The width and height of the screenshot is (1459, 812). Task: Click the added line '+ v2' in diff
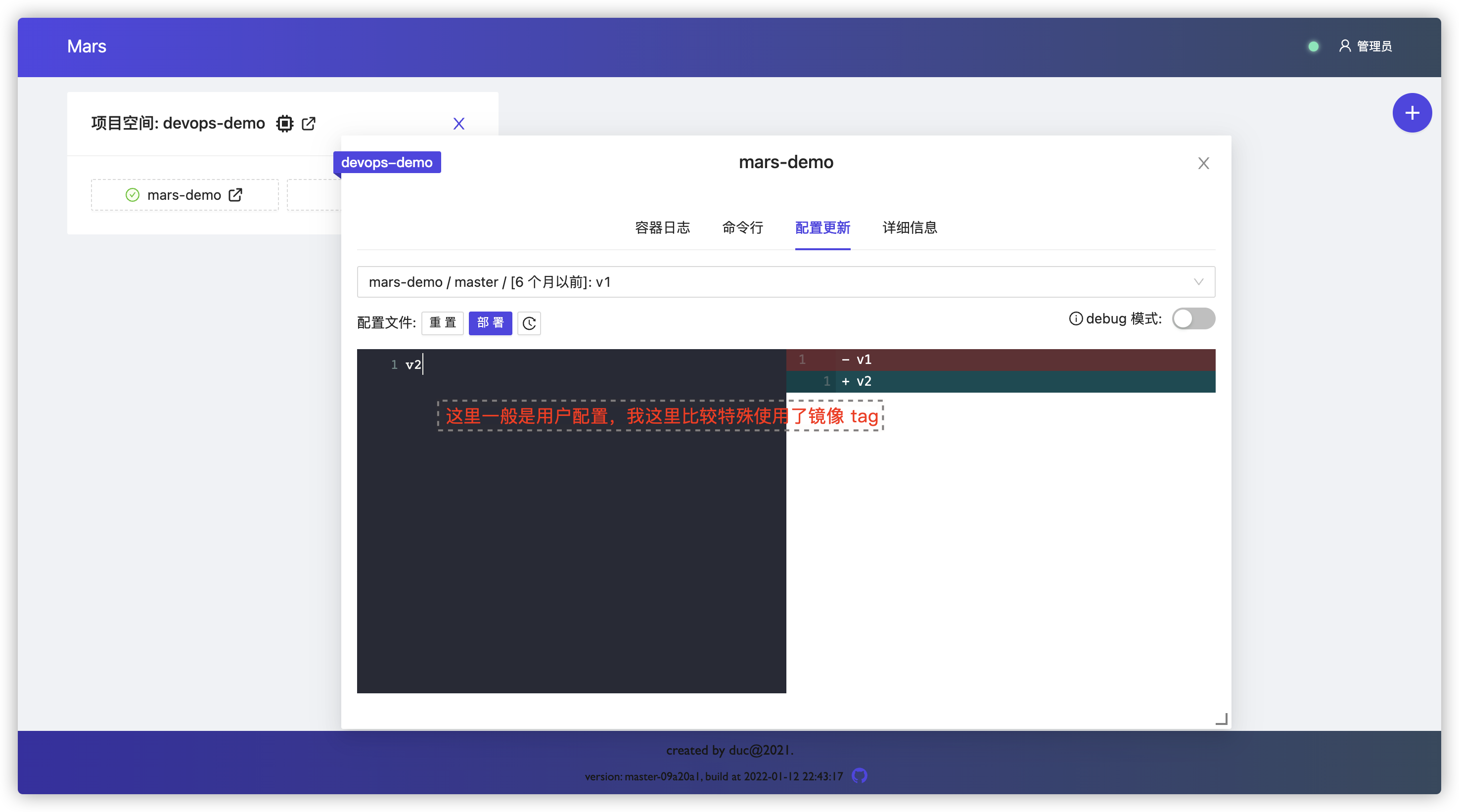[1000, 381]
